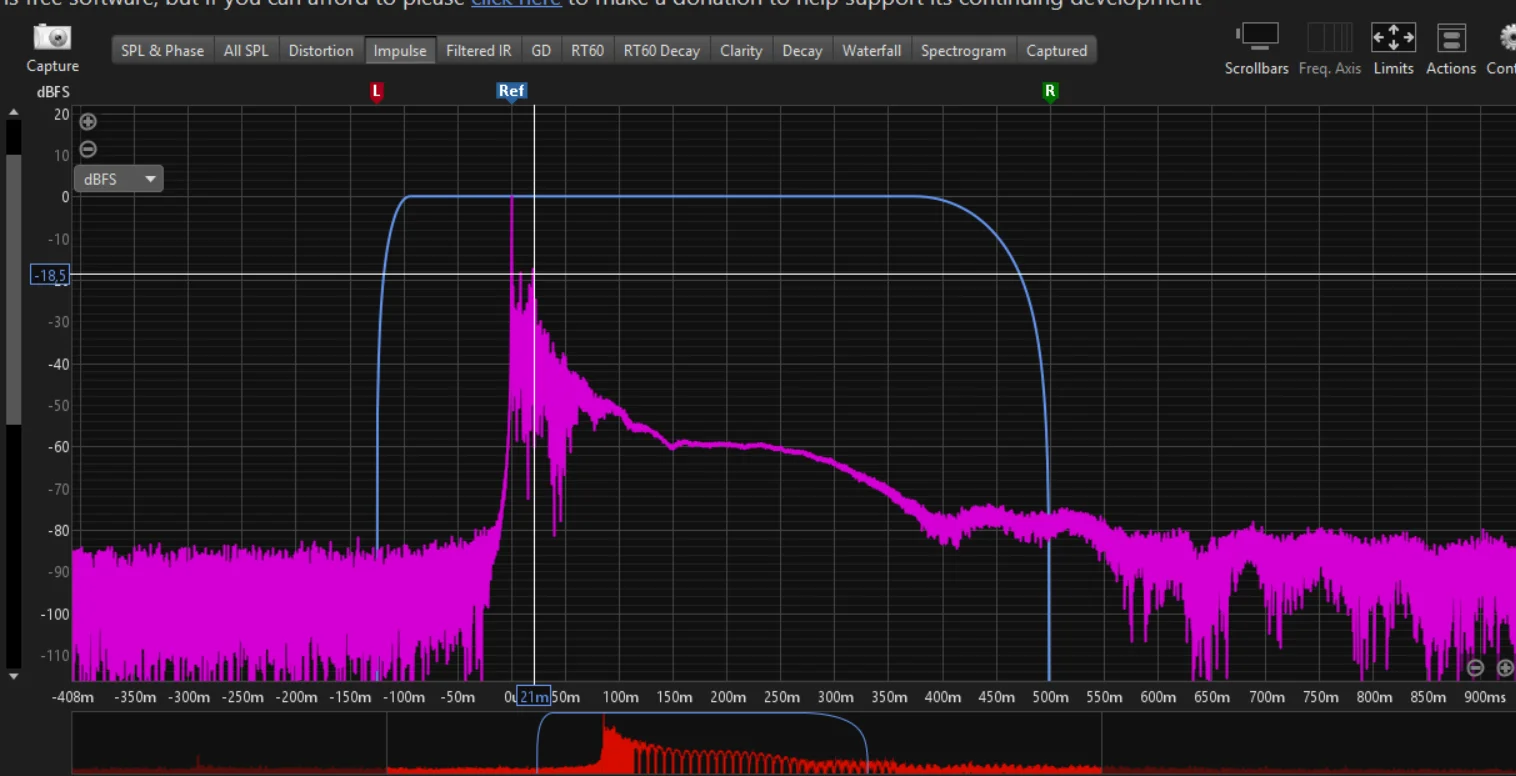Image resolution: width=1516 pixels, height=776 pixels.
Task: Capture the graph image with camera icon
Action: coord(52,38)
